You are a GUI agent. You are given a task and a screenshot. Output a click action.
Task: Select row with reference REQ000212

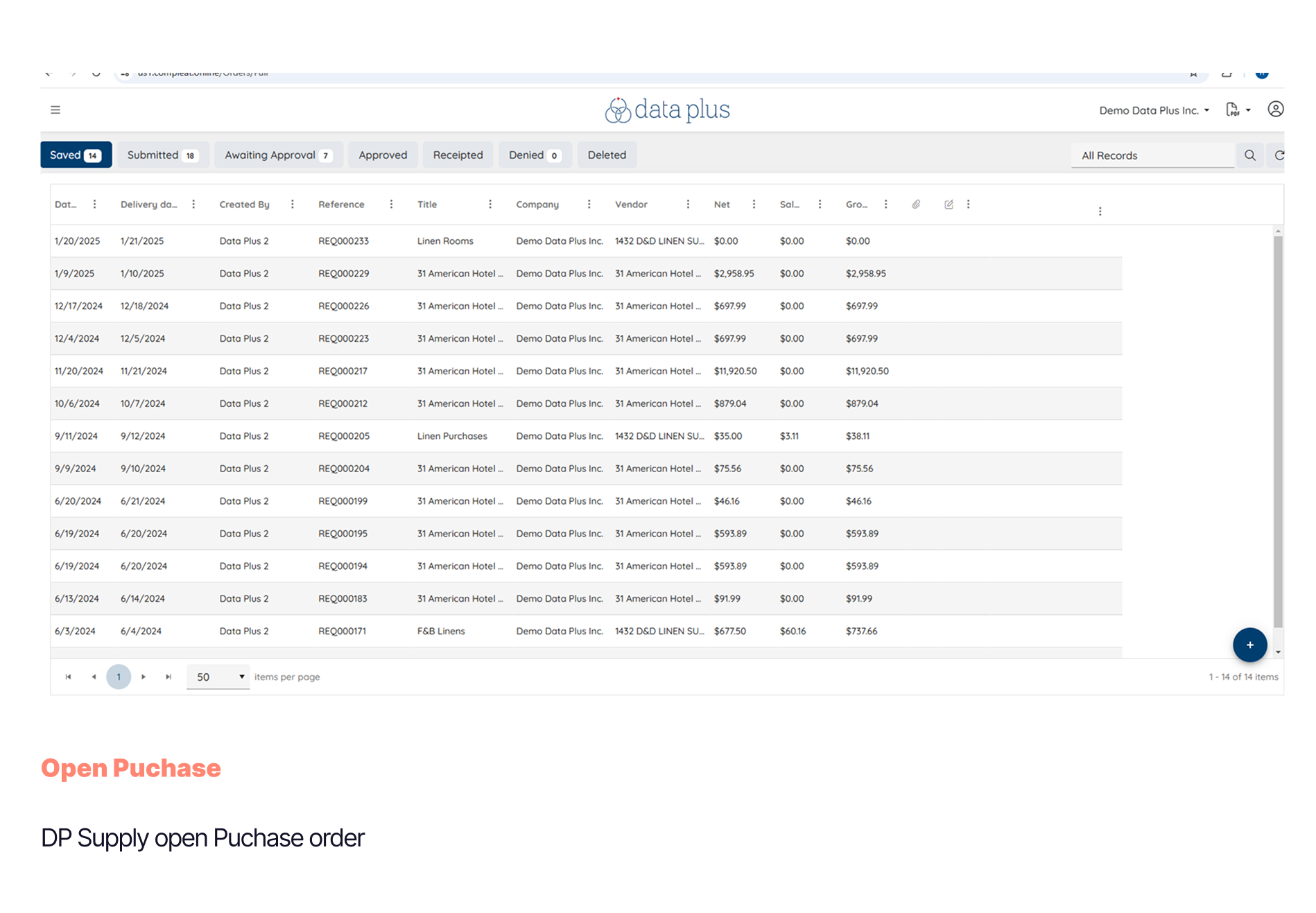(586, 403)
